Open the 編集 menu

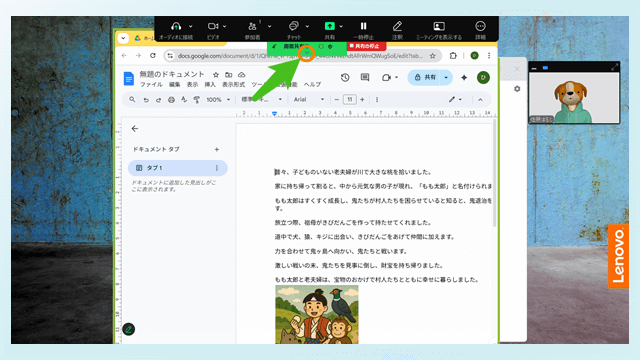click(x=175, y=84)
